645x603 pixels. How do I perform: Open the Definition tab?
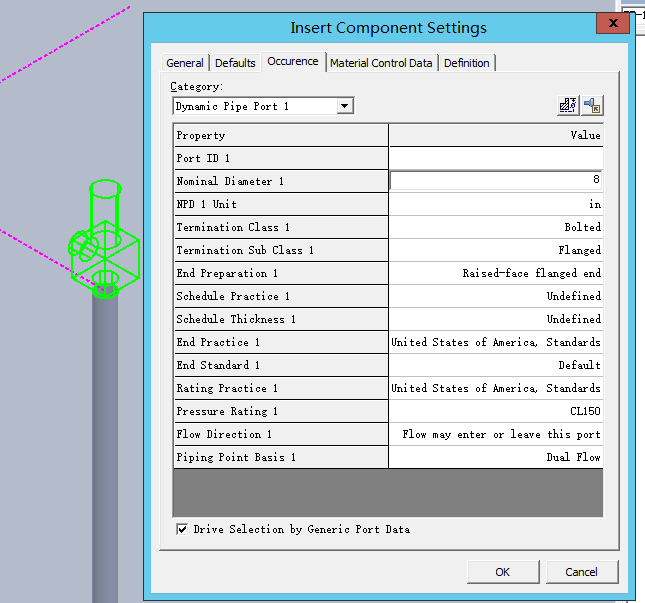pyautogui.click(x=467, y=63)
